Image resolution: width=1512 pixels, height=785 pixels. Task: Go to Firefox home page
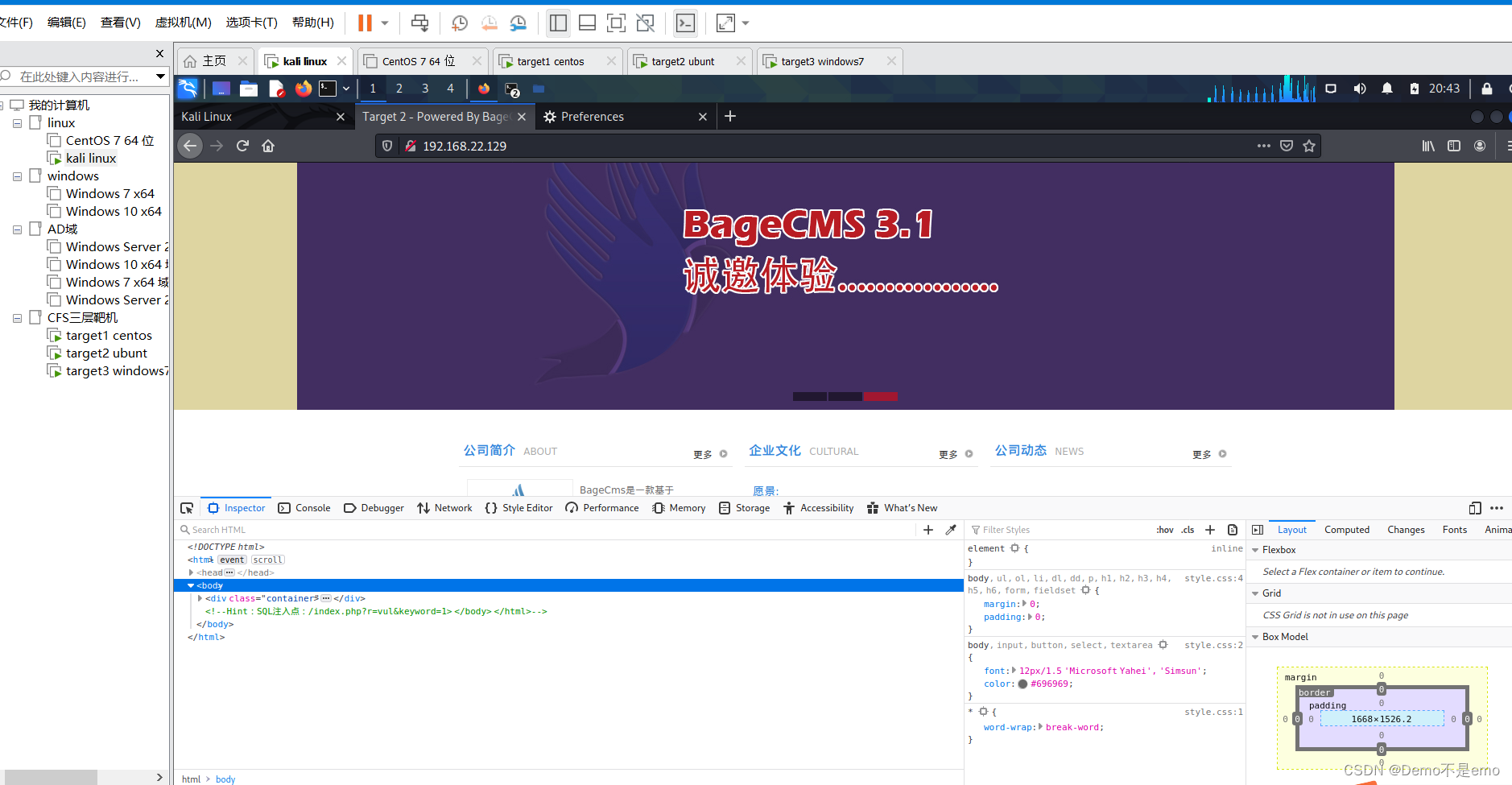pyautogui.click(x=268, y=146)
